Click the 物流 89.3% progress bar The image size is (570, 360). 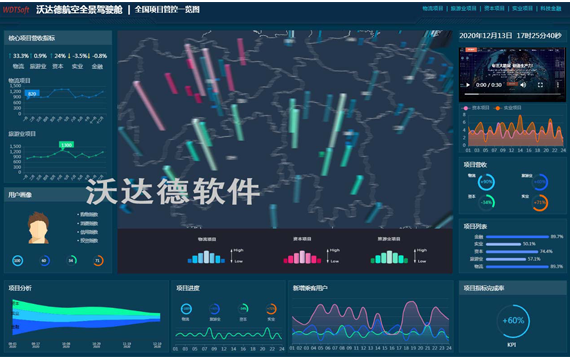pyautogui.click(x=517, y=267)
